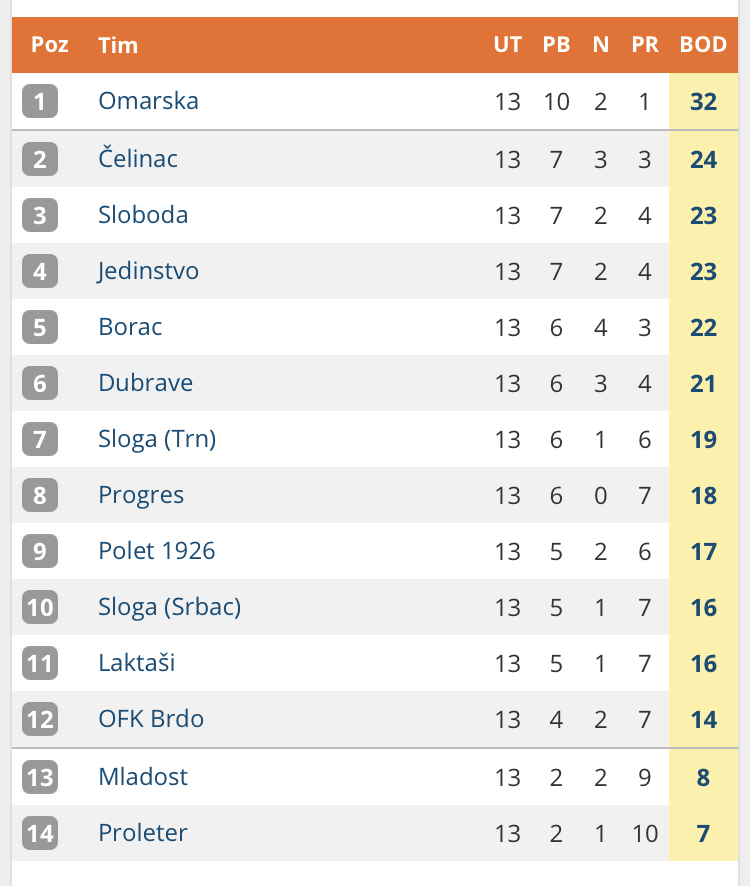Click position badge number 1

pyautogui.click(x=40, y=101)
